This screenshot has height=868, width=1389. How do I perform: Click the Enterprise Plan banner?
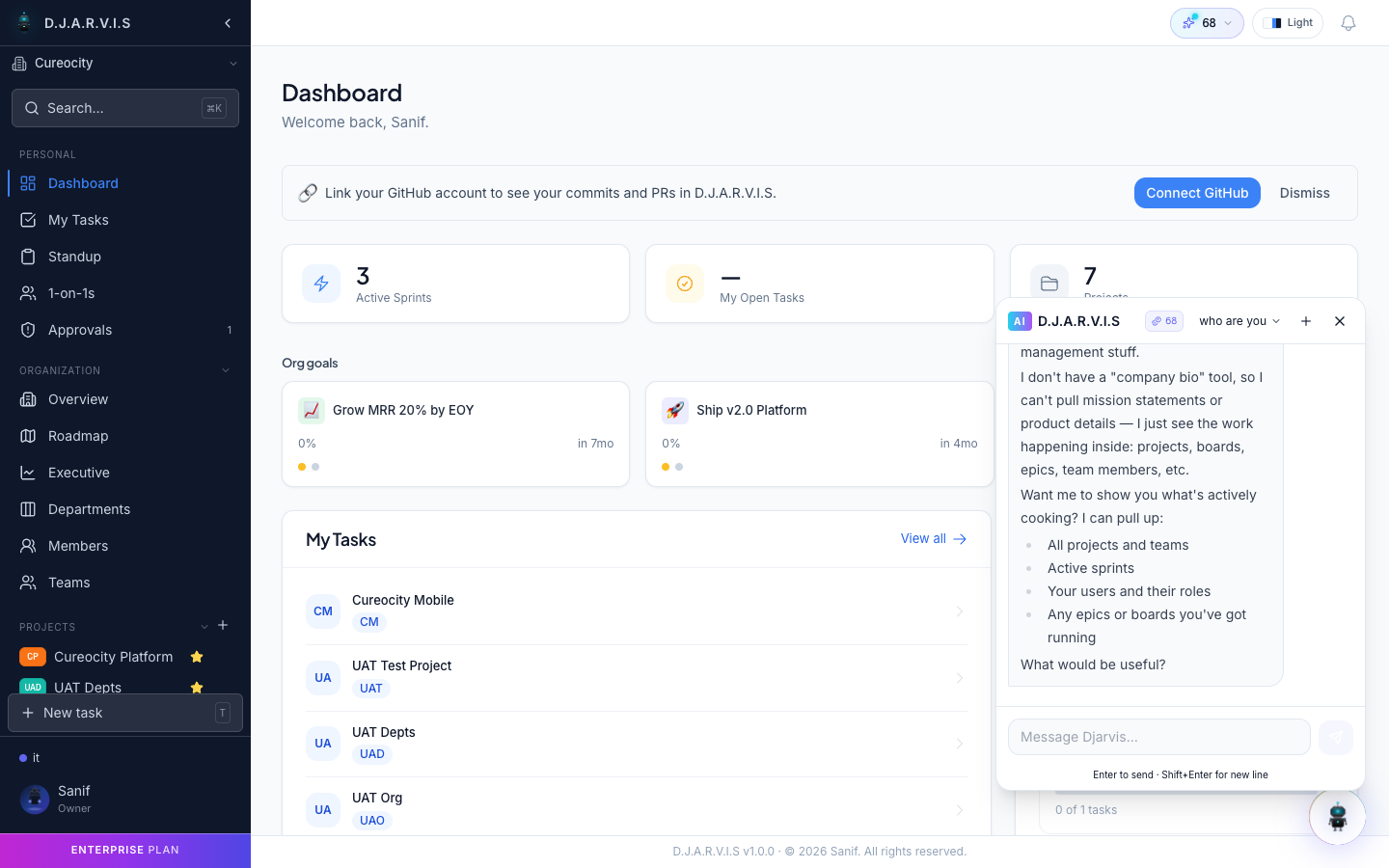tap(125, 851)
